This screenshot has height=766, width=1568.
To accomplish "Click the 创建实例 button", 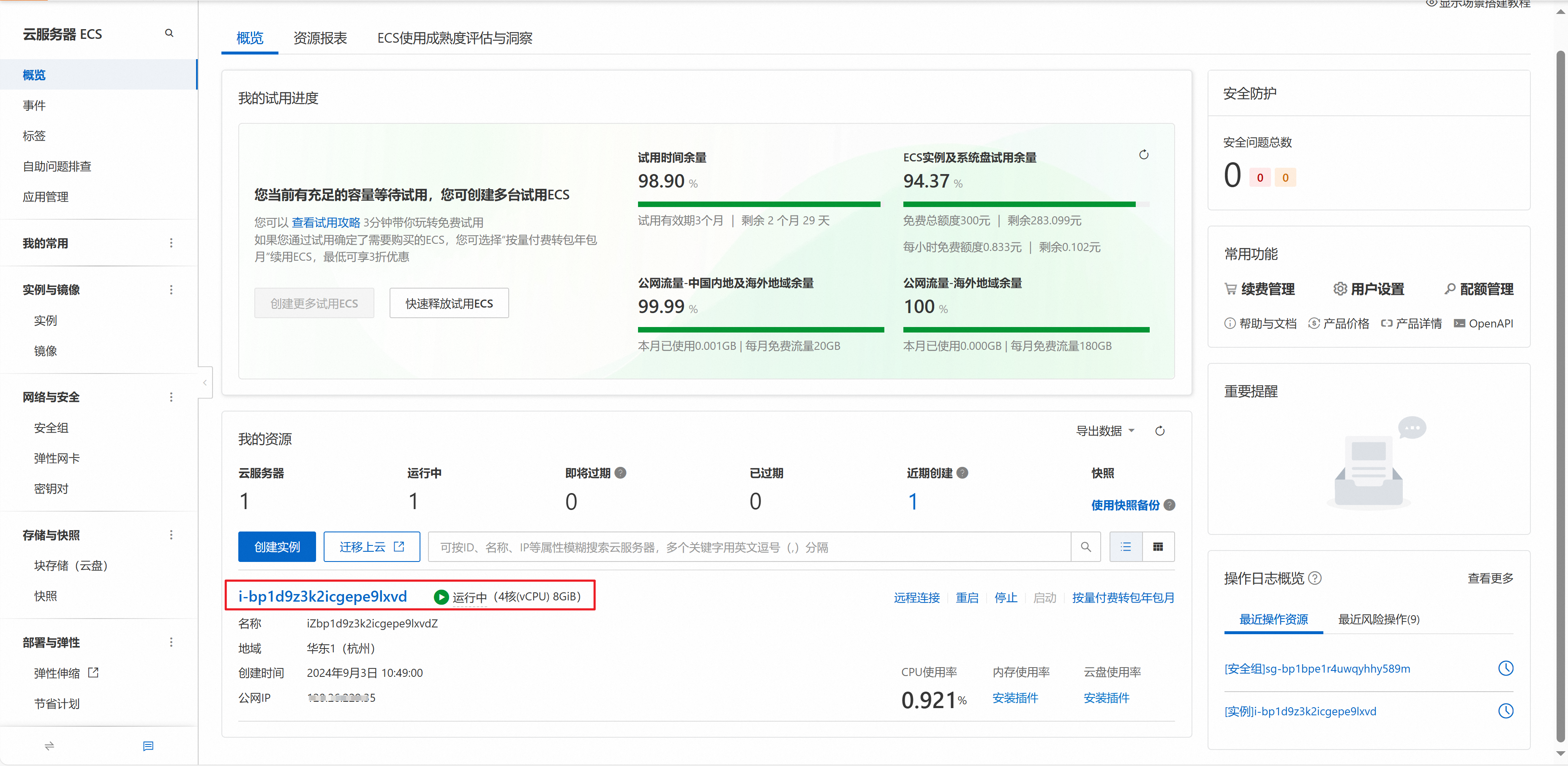I will (277, 547).
